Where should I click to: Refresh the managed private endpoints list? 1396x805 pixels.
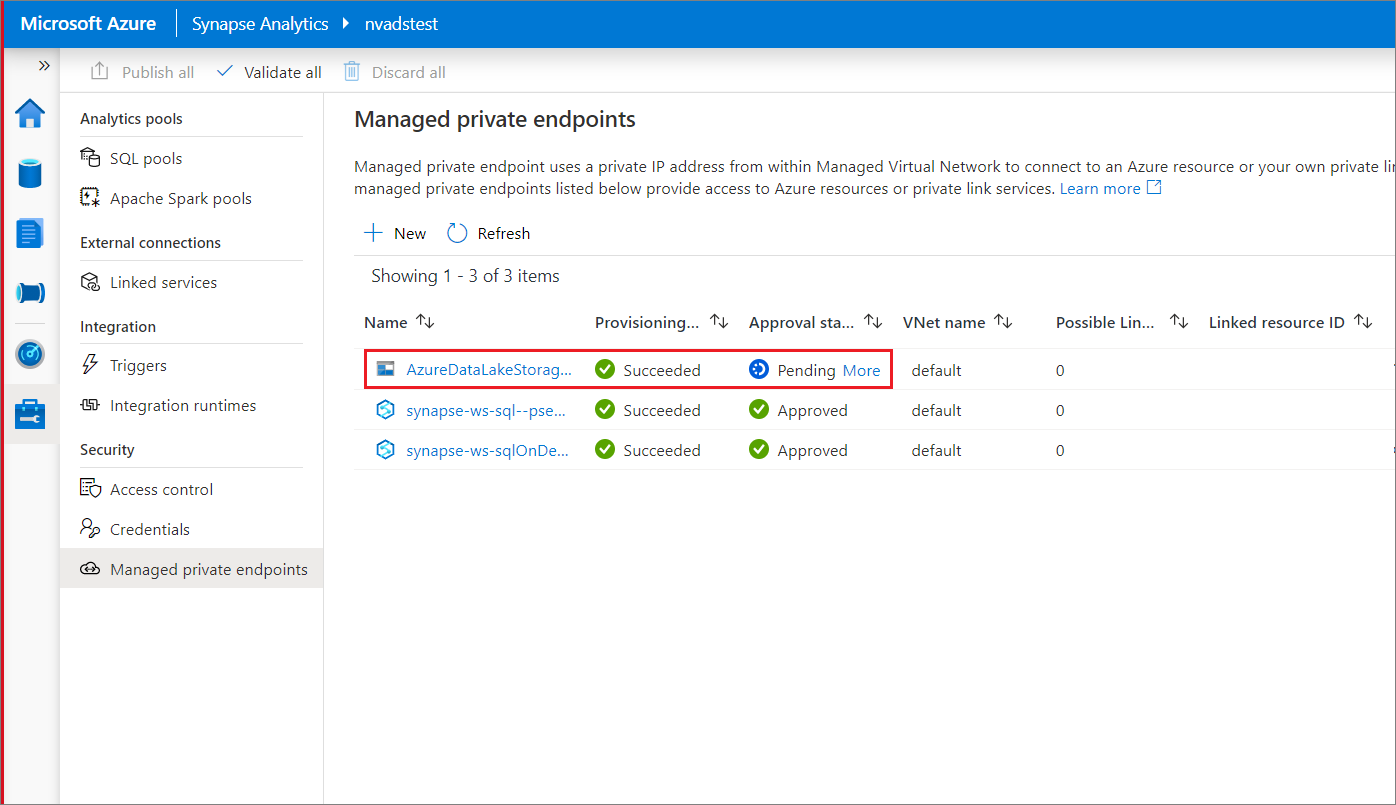click(x=488, y=233)
